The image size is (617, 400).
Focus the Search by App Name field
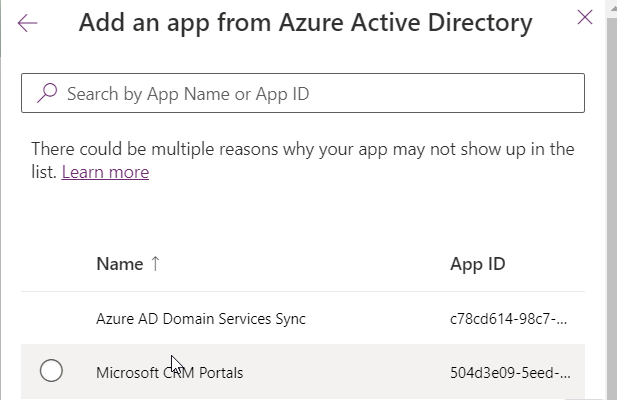[303, 93]
